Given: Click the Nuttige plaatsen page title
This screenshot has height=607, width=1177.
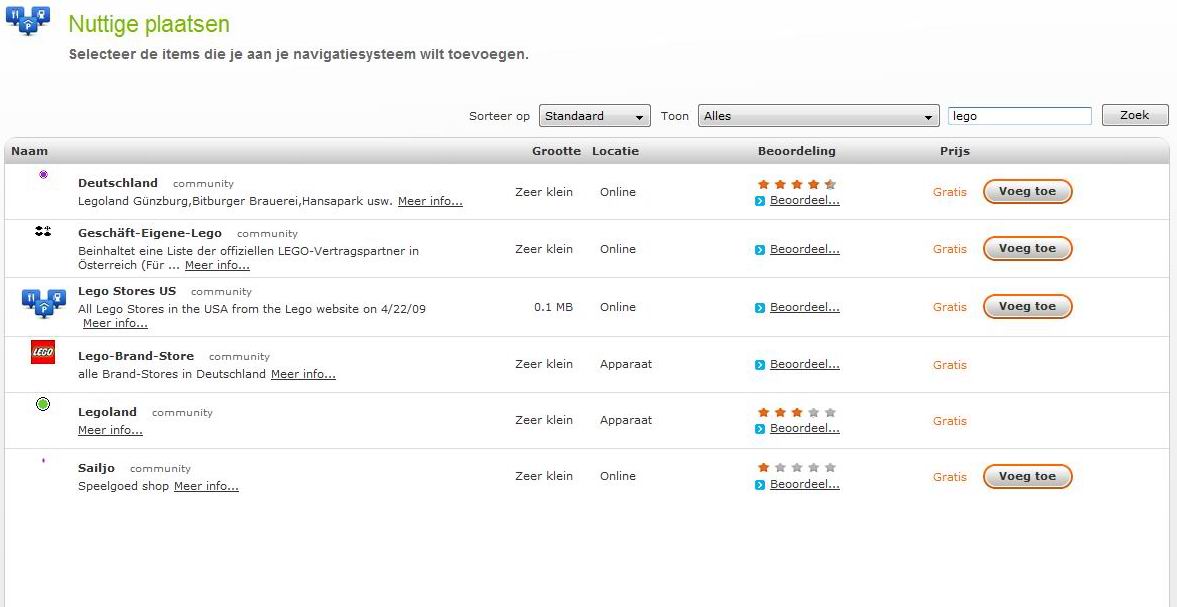Looking at the screenshot, I should coord(149,24).
